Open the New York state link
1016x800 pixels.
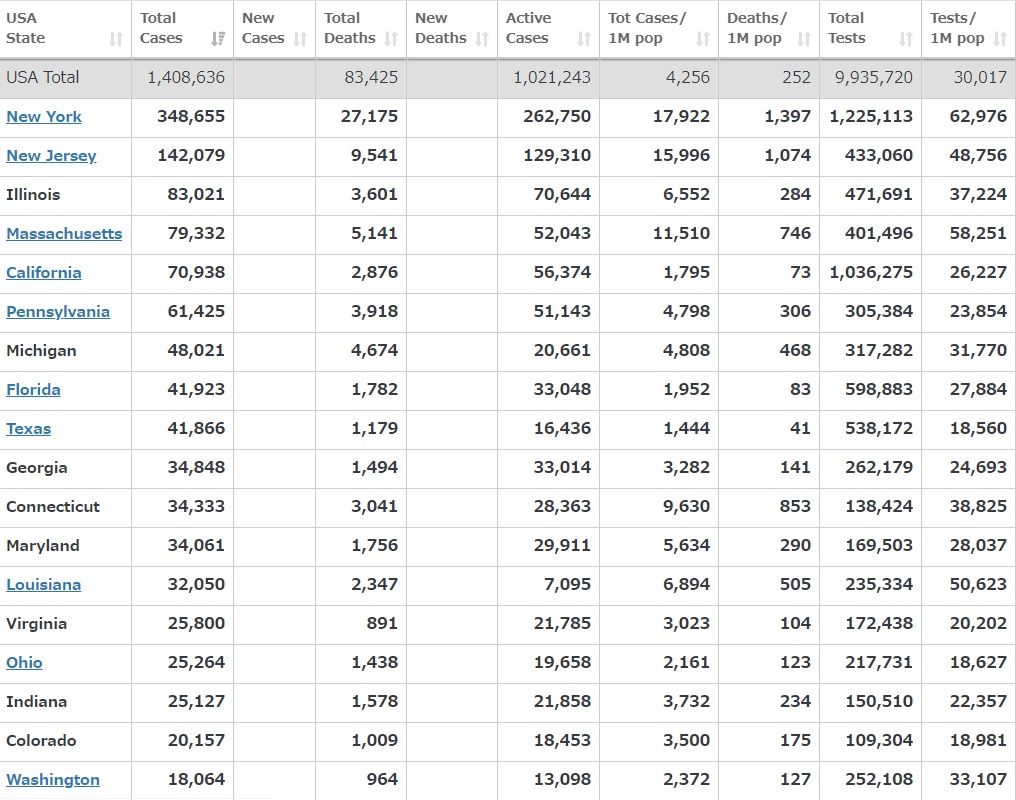(x=44, y=116)
